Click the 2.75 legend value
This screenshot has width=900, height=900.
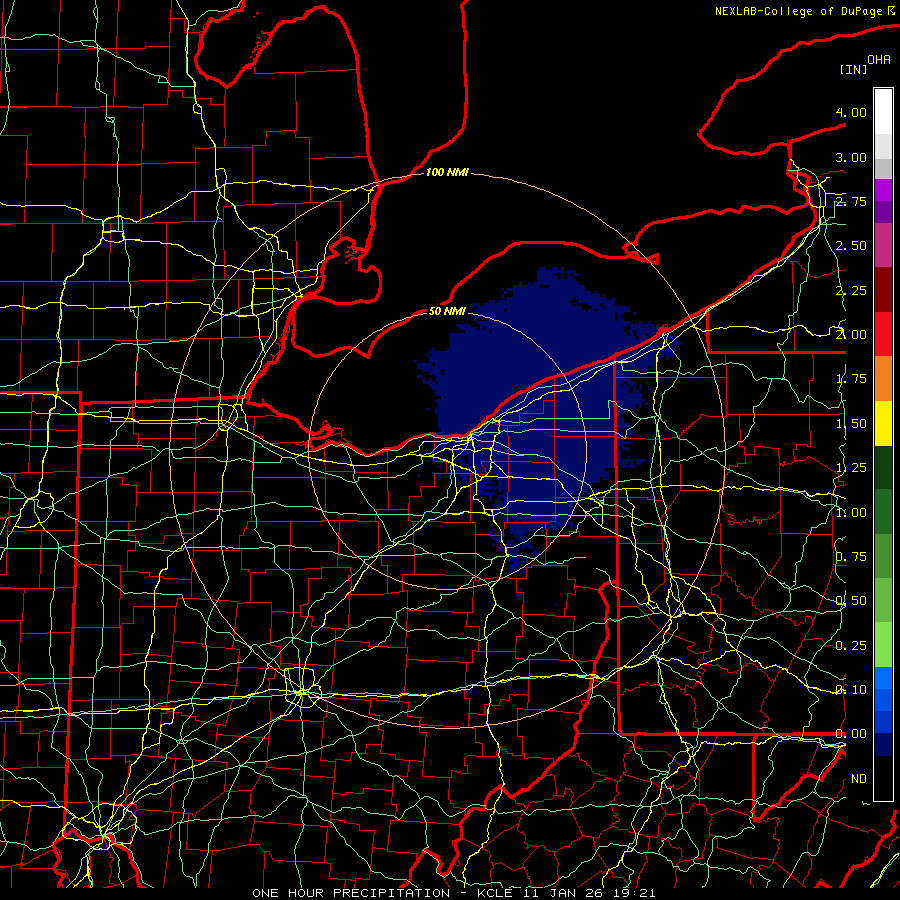(851, 201)
